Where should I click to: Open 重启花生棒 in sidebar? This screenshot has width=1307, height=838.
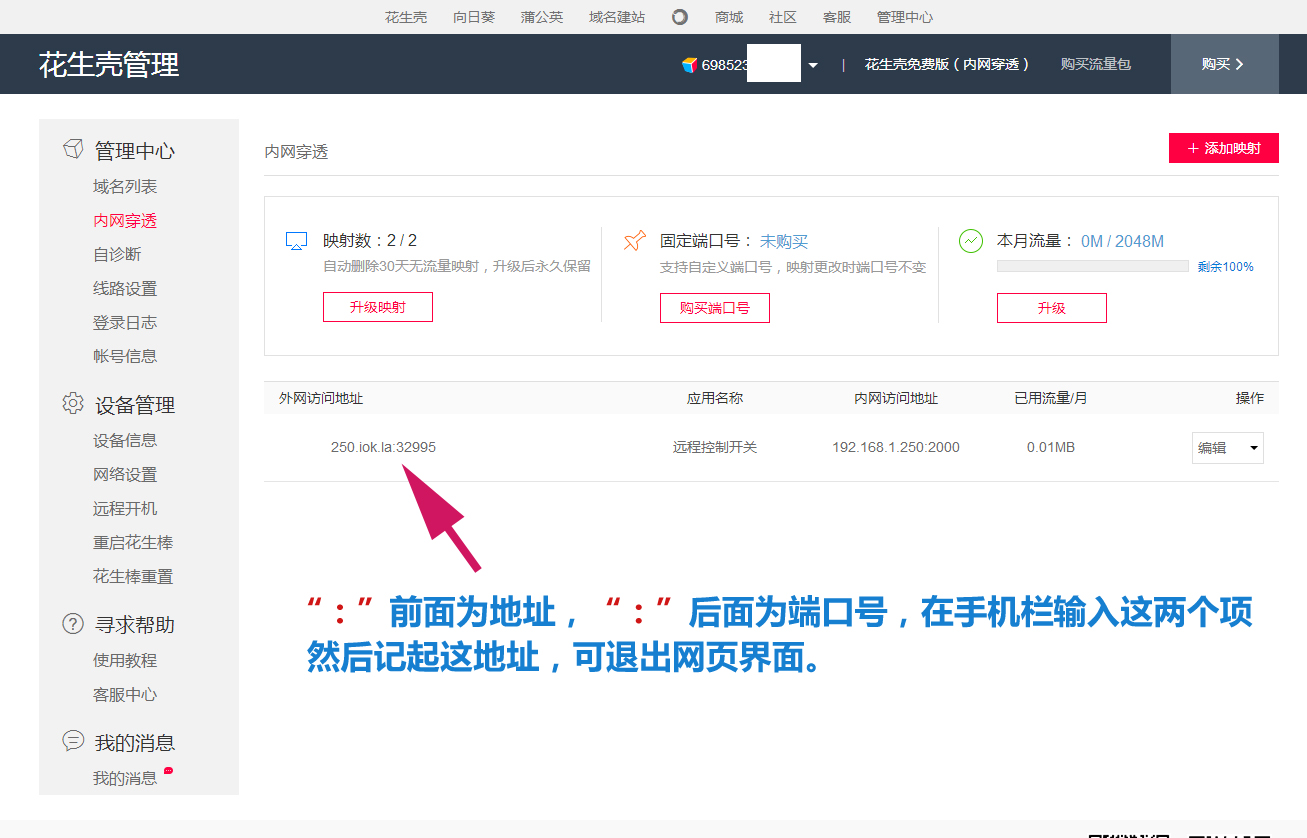click(133, 542)
